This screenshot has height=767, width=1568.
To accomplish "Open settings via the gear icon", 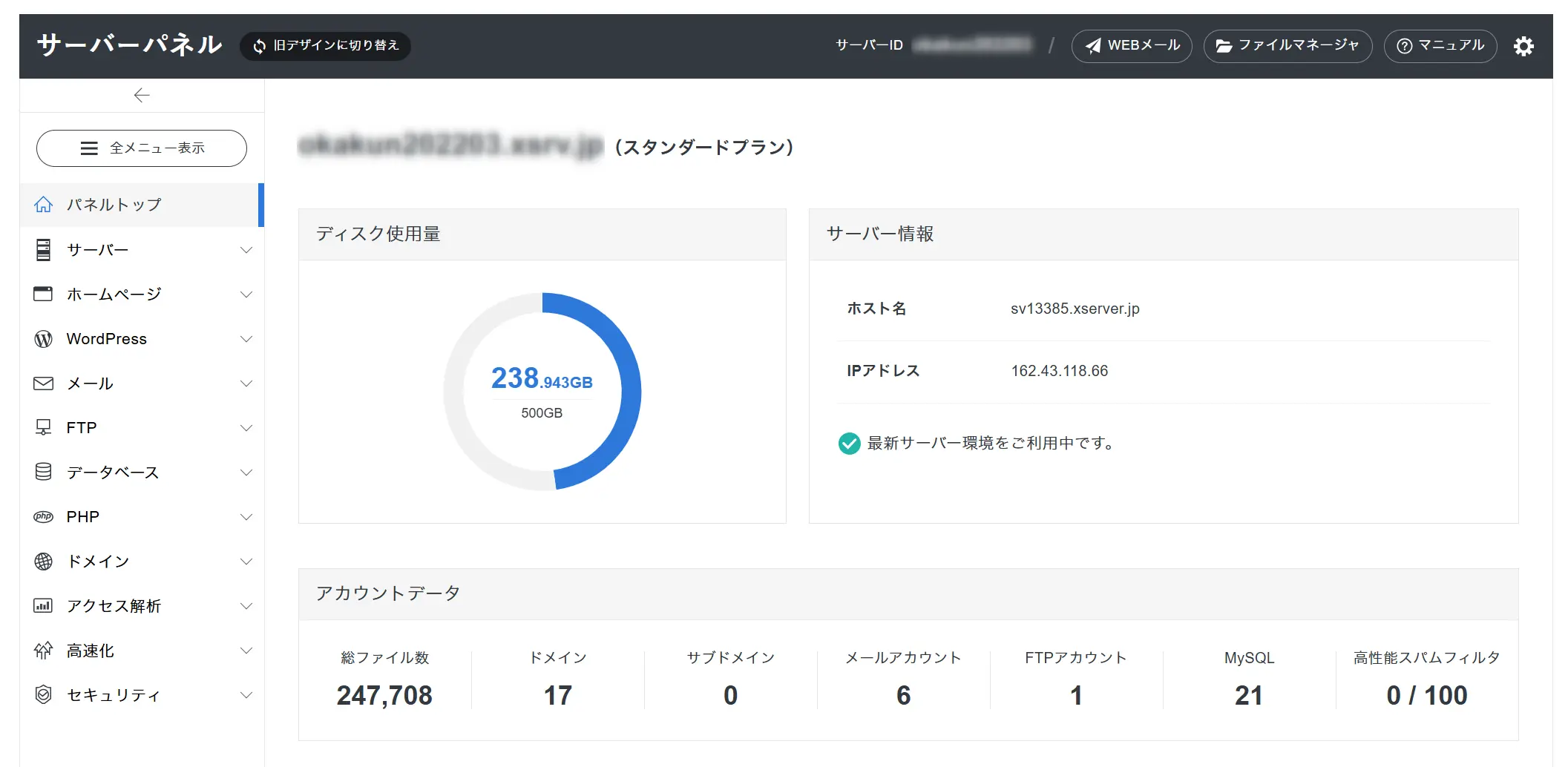I will point(1523,47).
